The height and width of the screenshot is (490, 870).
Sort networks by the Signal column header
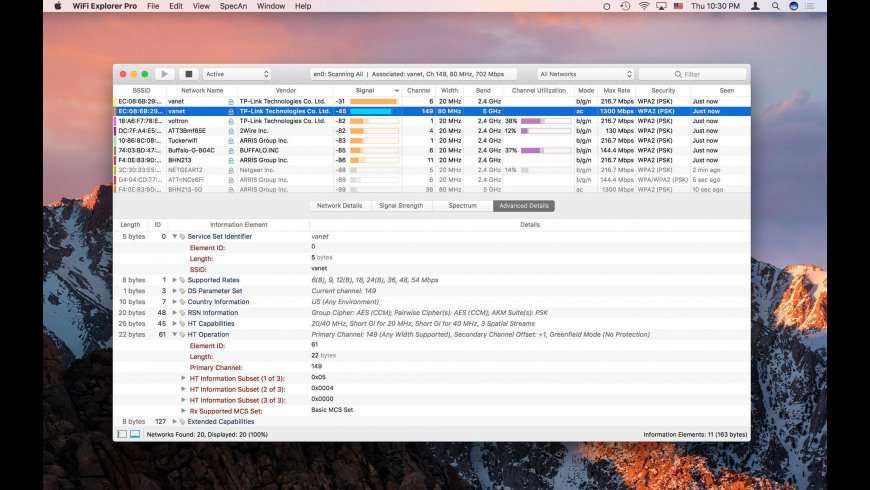tap(365, 91)
